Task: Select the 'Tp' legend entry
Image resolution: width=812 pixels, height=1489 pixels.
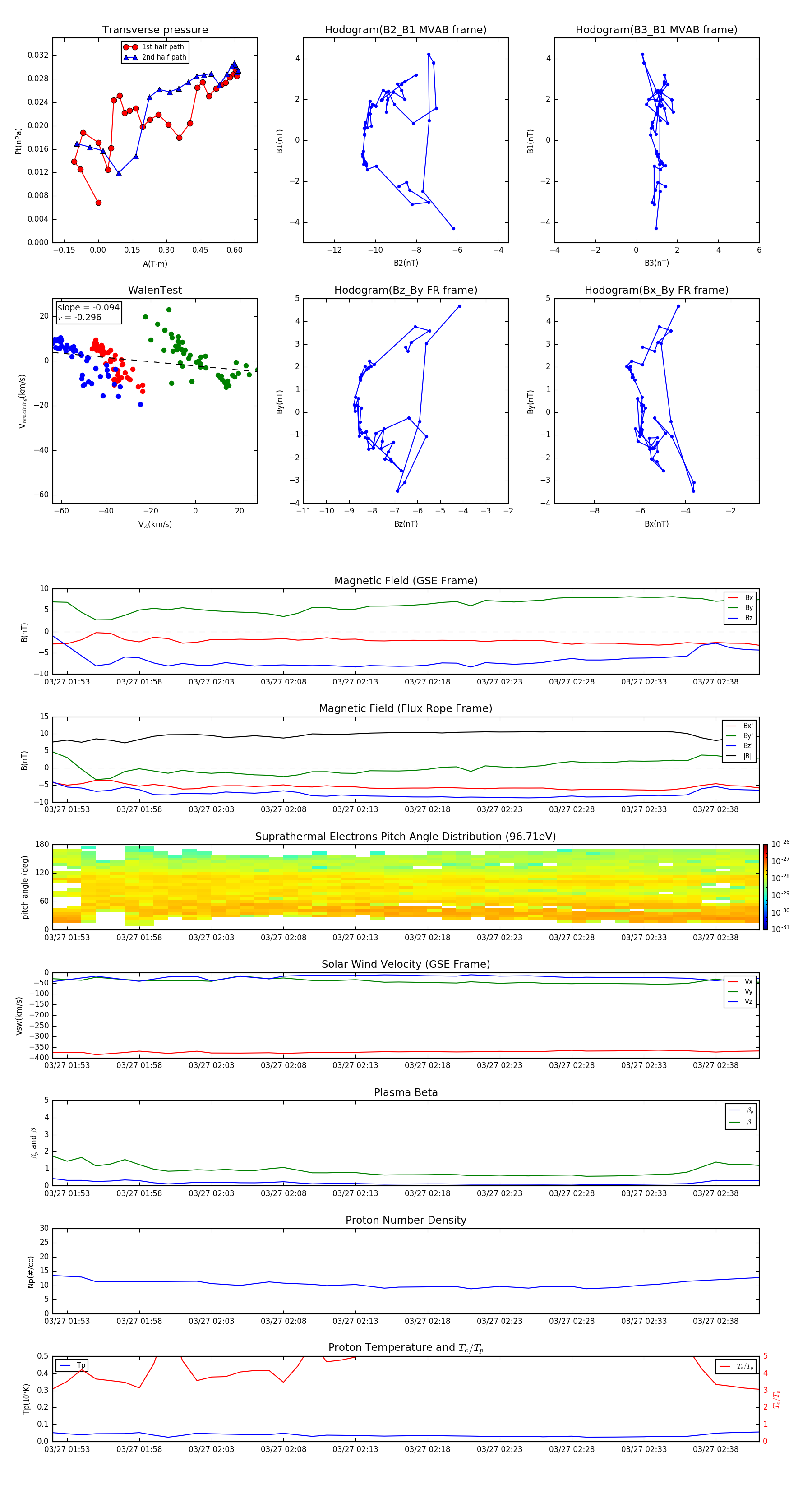Action: click(73, 1365)
